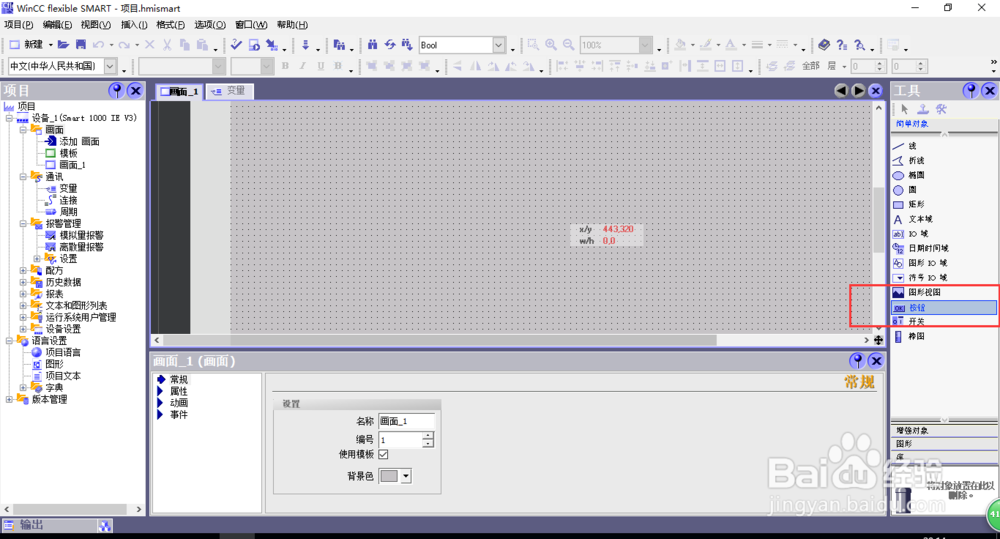
Task: Click the background color (背景色) swatch
Action: pyautogui.click(x=389, y=476)
